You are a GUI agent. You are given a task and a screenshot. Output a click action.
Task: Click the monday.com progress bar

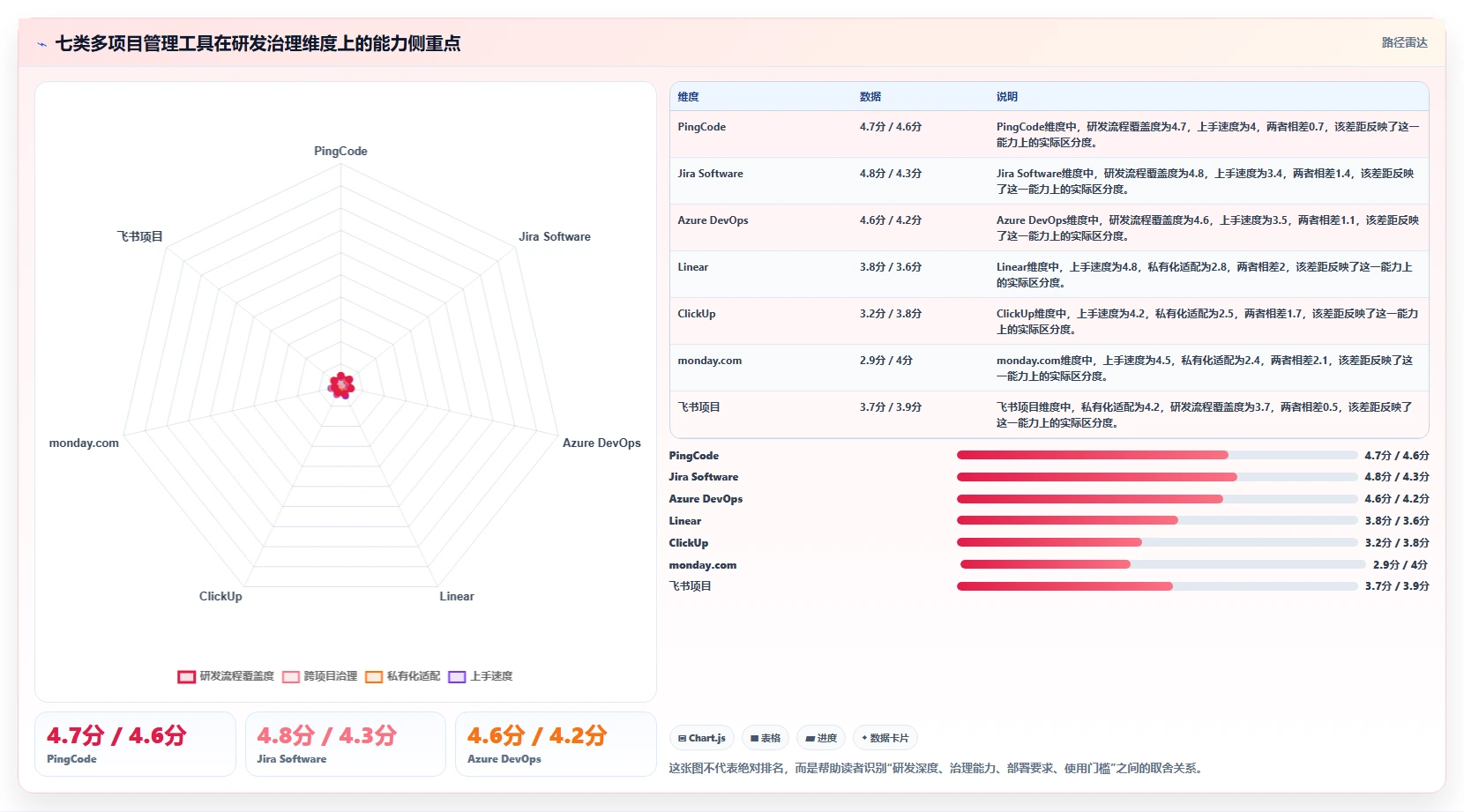(1162, 564)
